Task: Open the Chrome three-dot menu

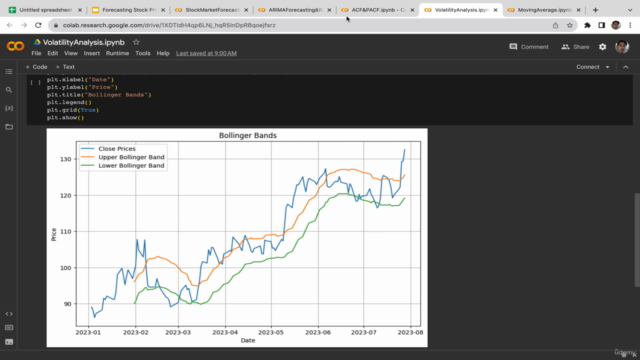Action: [x=631, y=25]
